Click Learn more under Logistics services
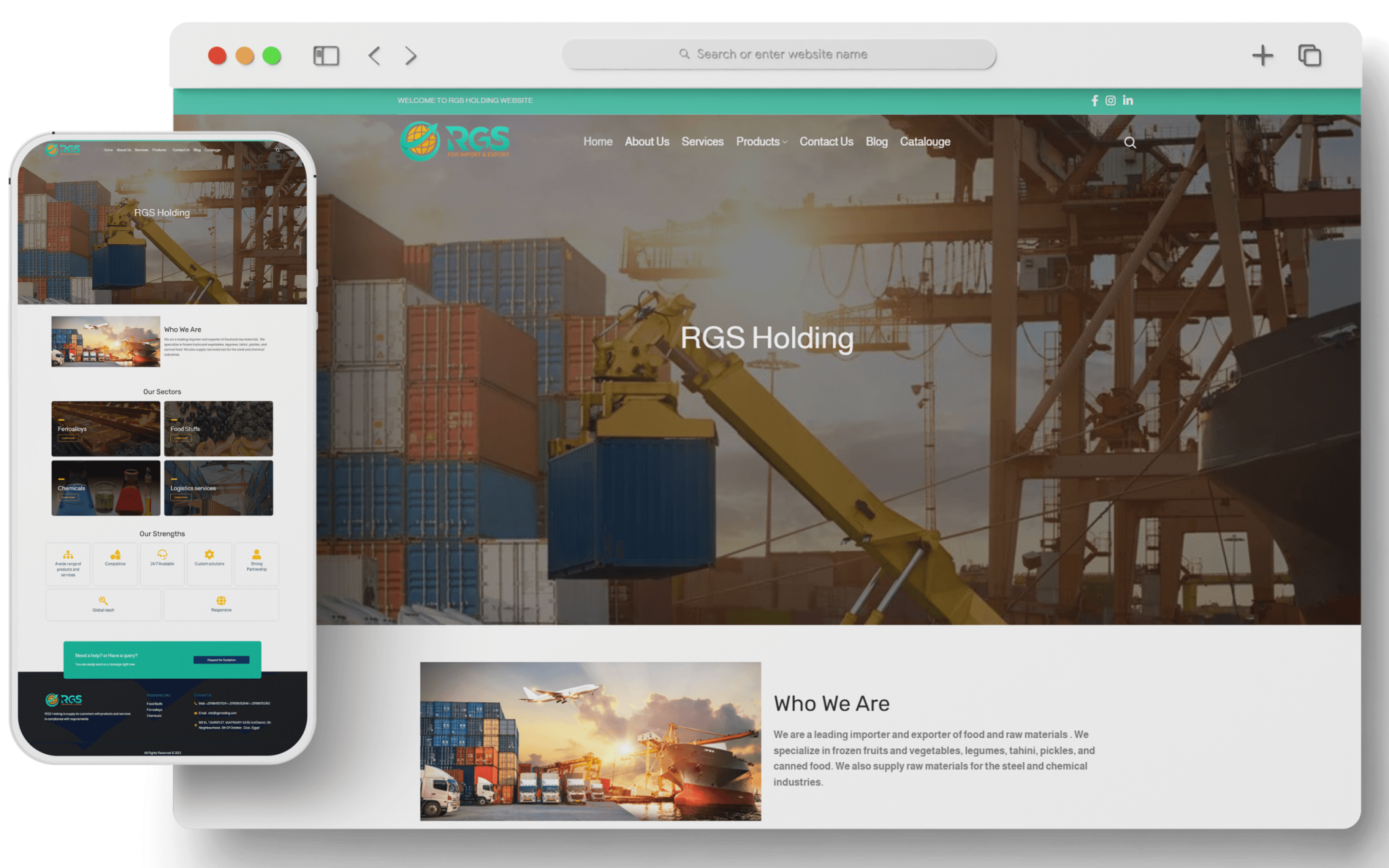1389x868 pixels. [181, 497]
